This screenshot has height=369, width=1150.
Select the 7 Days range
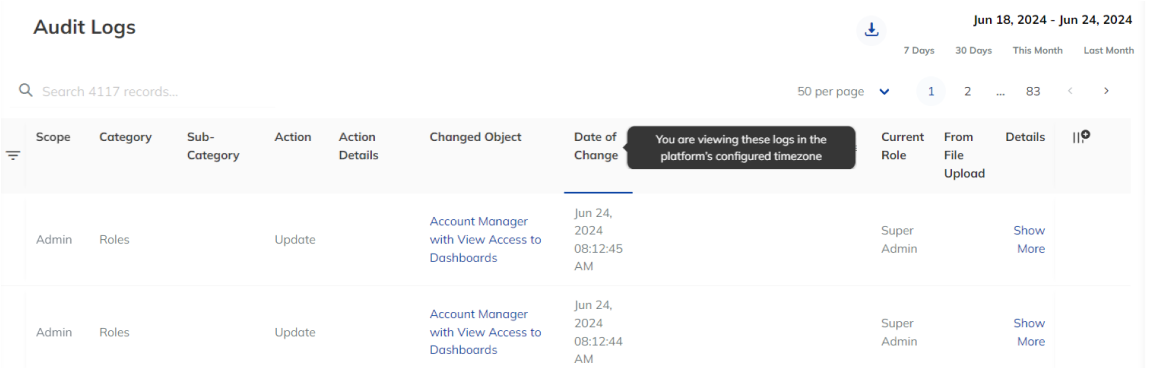coord(919,51)
